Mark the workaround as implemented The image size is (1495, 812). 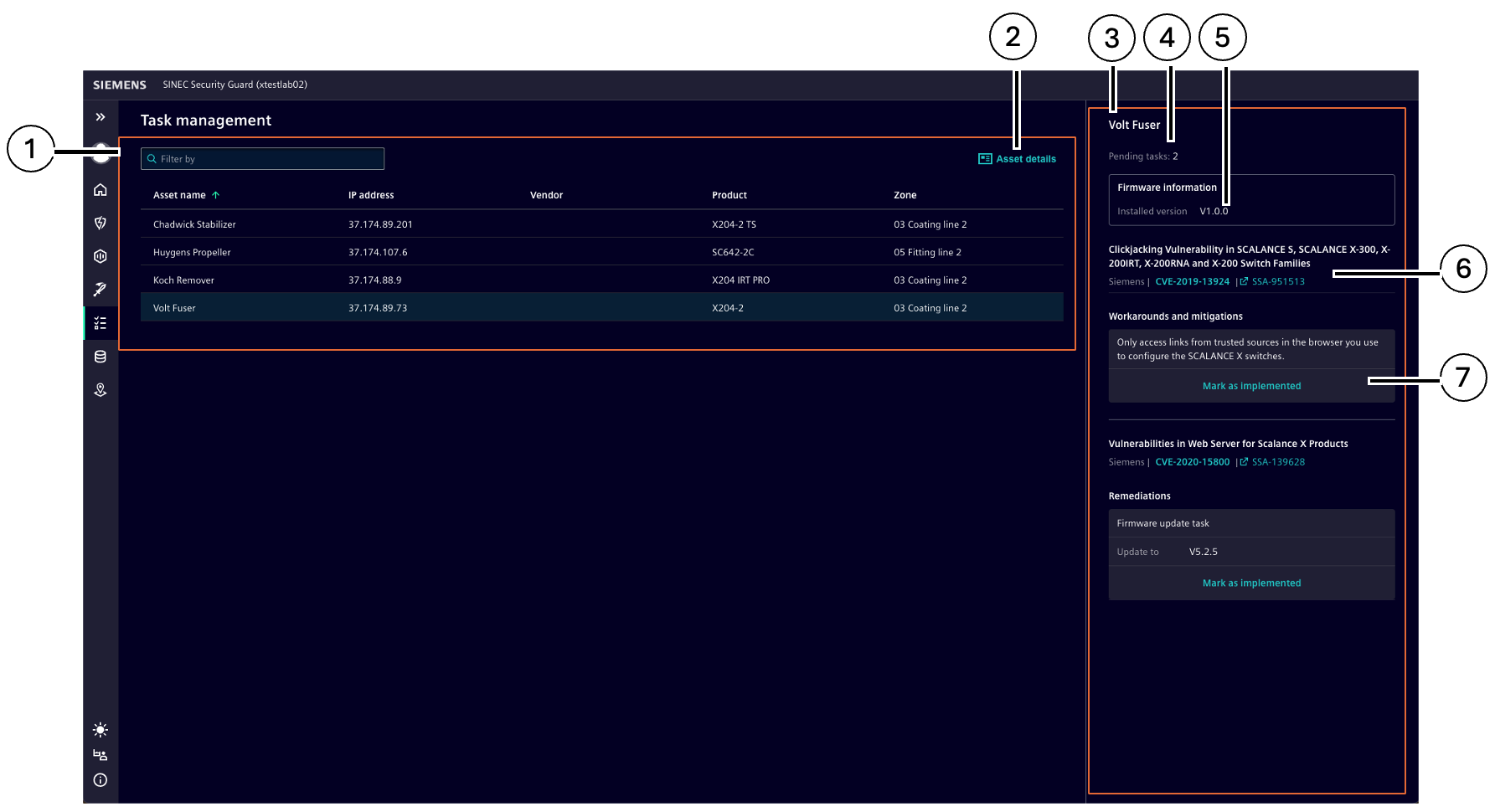point(1251,386)
